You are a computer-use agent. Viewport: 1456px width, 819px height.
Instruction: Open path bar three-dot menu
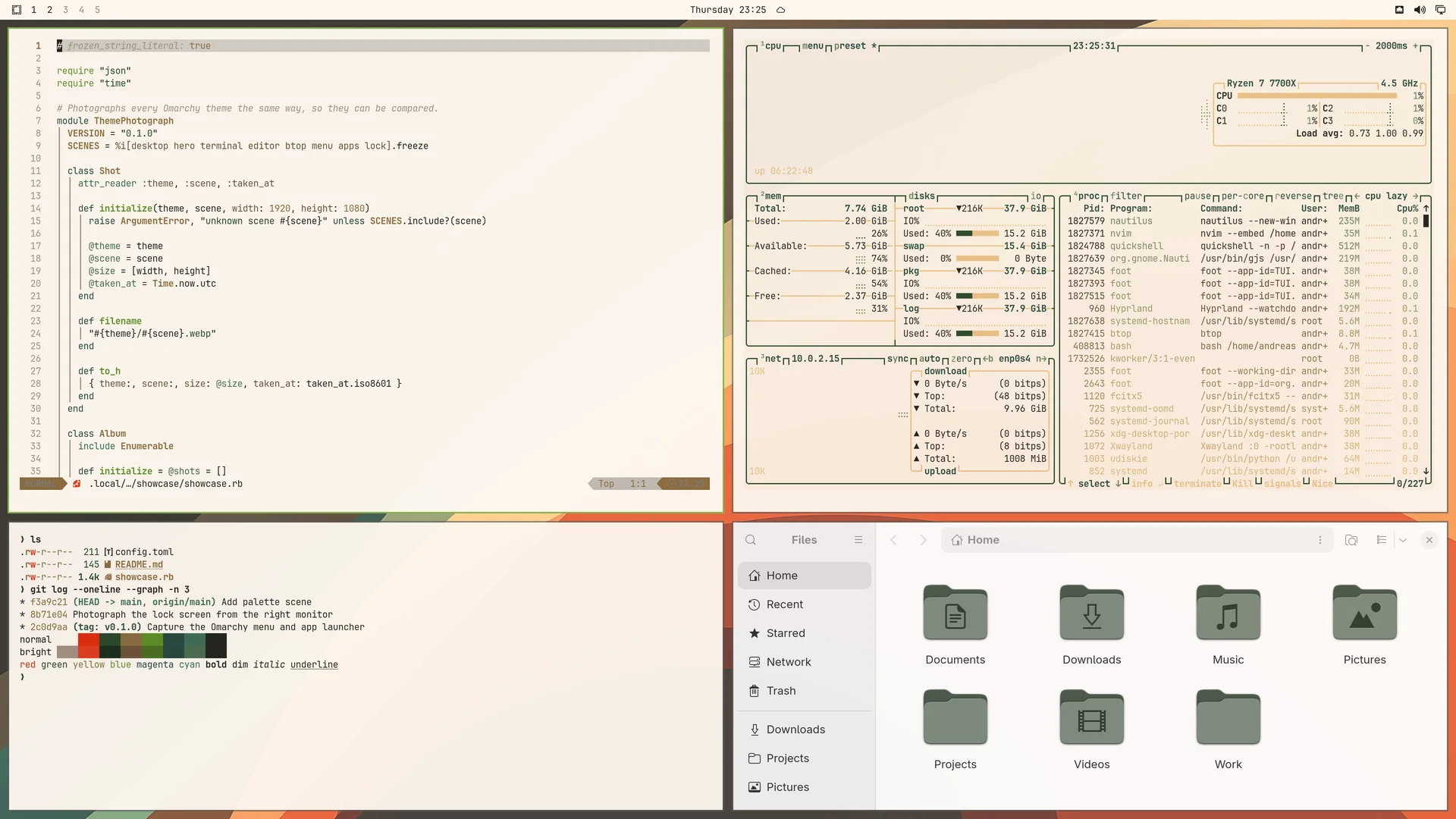point(1320,540)
